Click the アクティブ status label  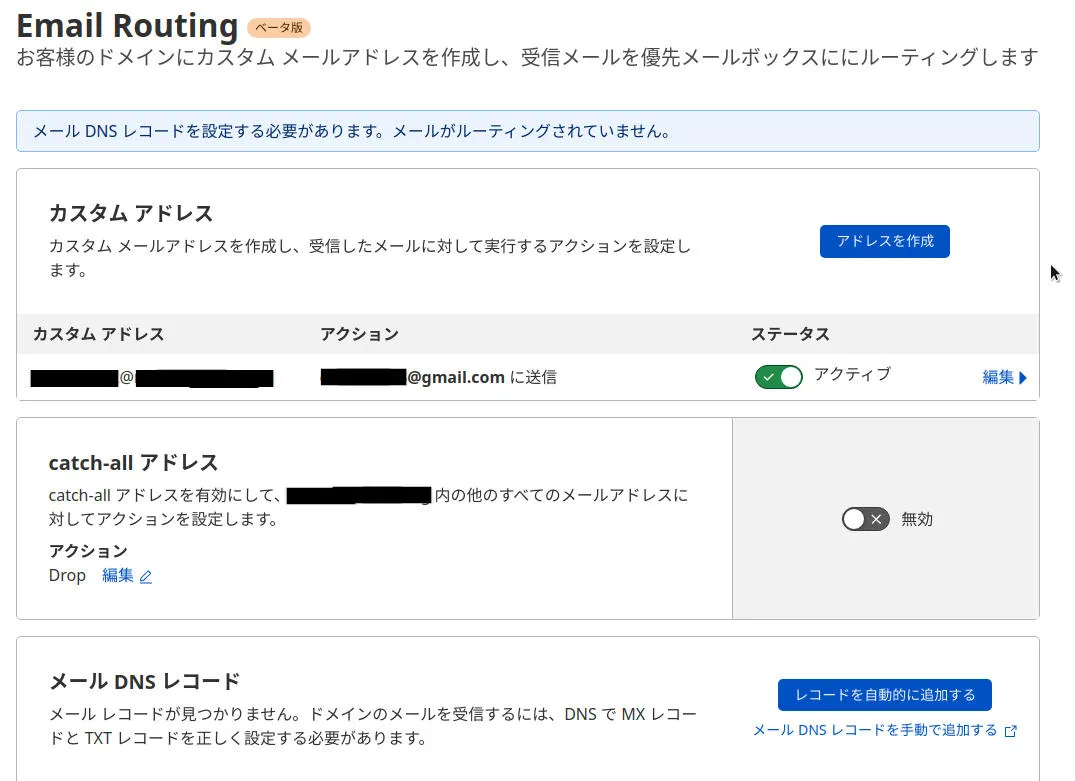852,374
